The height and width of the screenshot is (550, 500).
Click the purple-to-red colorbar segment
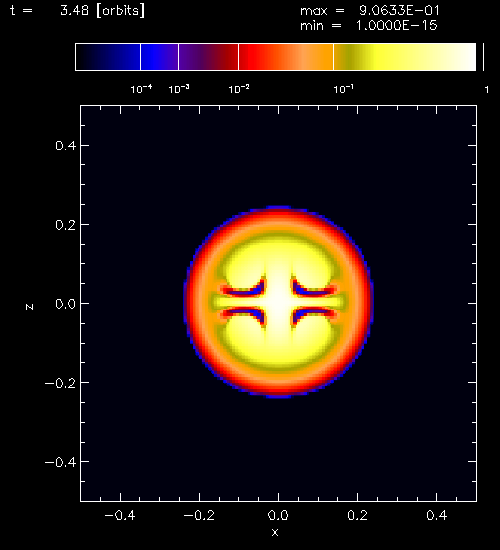208,57
